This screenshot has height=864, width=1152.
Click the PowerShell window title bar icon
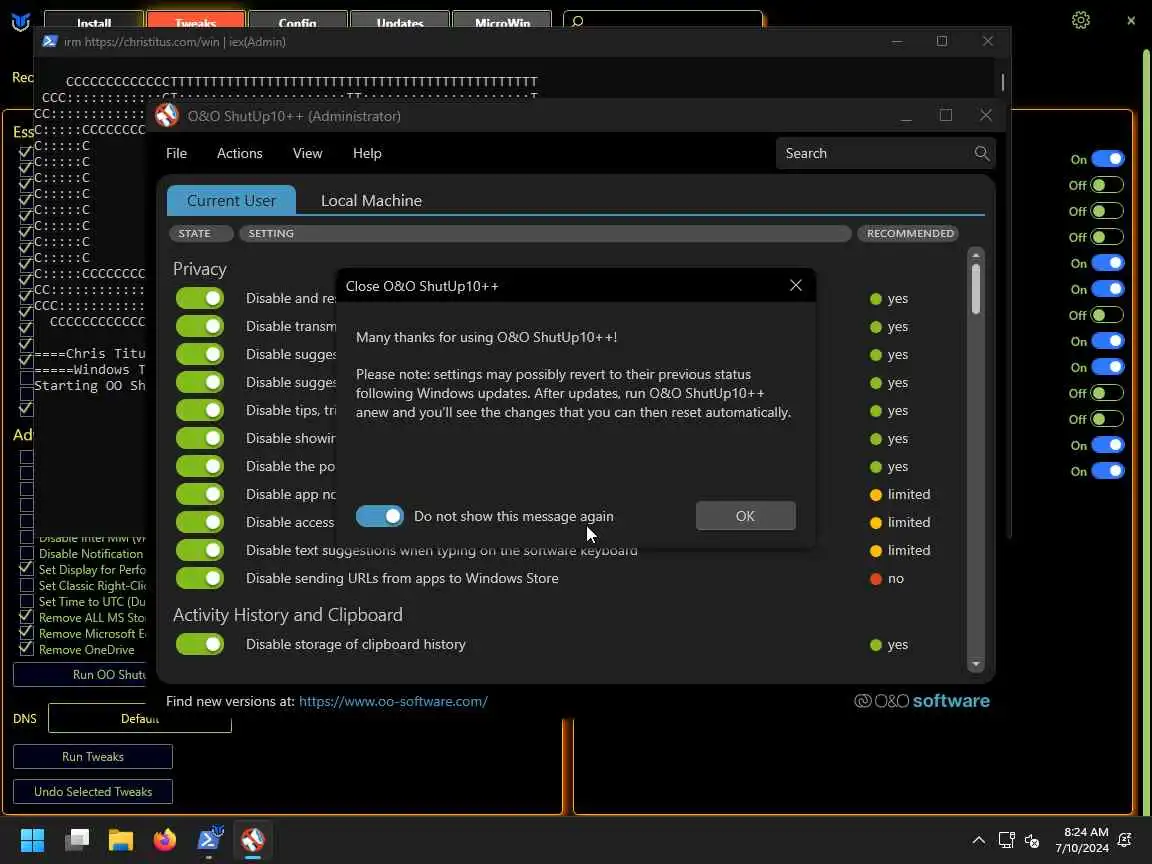point(50,41)
